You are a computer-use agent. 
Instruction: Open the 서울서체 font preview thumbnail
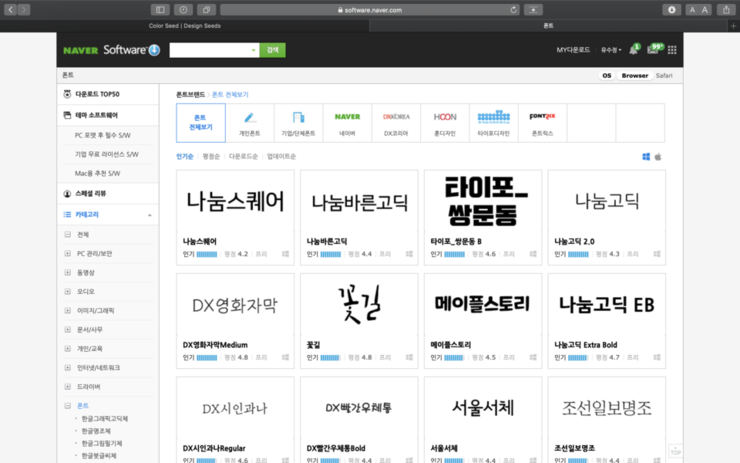coord(483,408)
